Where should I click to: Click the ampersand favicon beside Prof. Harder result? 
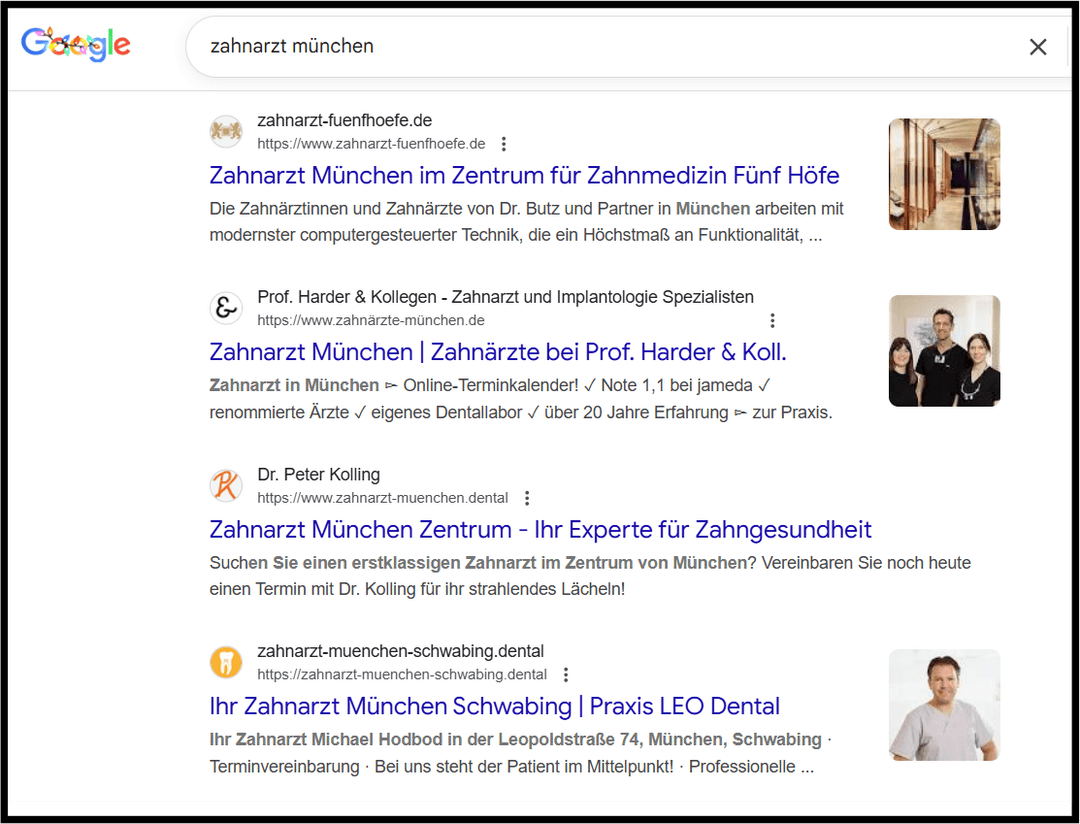[x=226, y=308]
